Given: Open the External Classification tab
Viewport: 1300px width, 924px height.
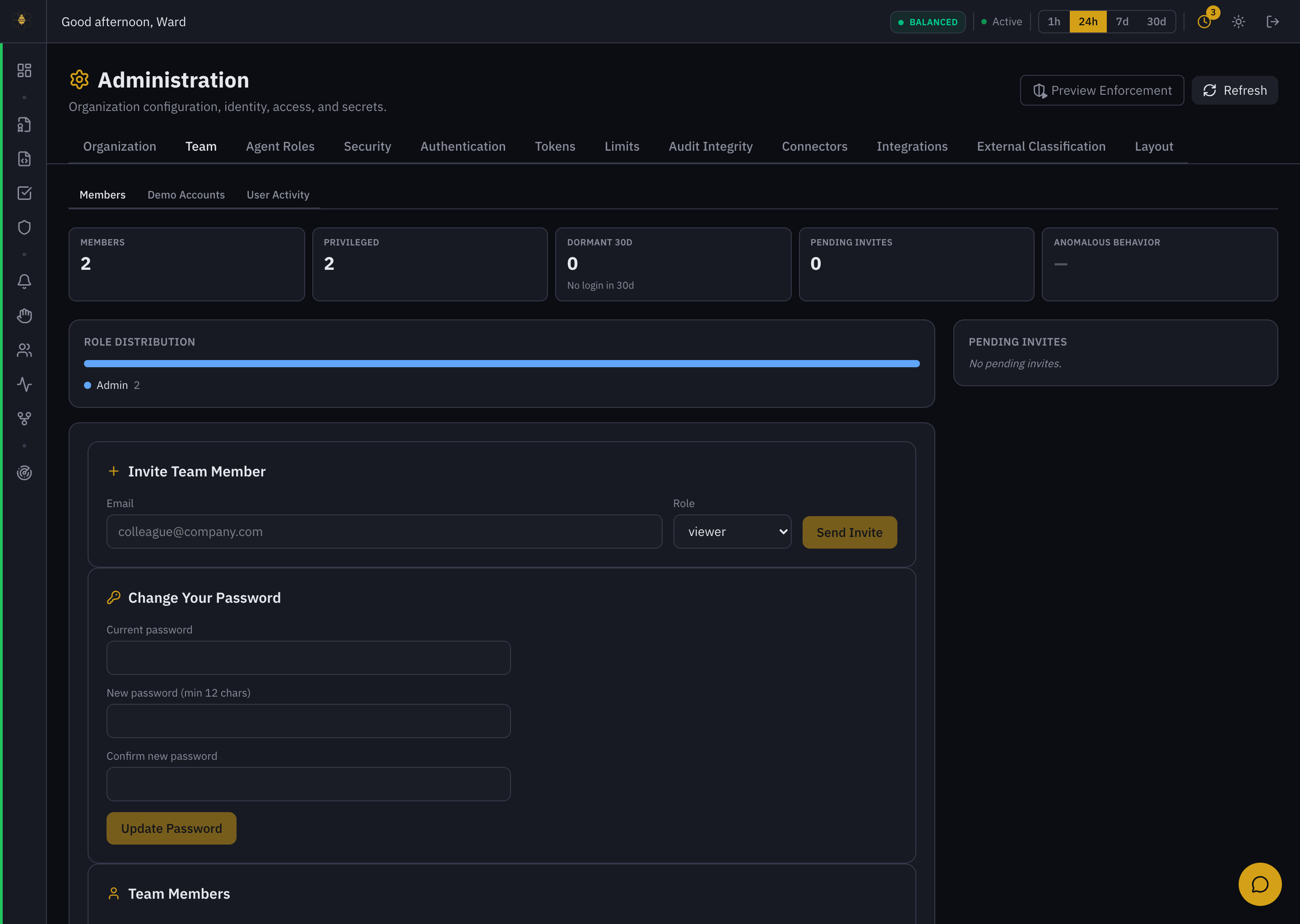Looking at the screenshot, I should click(1041, 146).
